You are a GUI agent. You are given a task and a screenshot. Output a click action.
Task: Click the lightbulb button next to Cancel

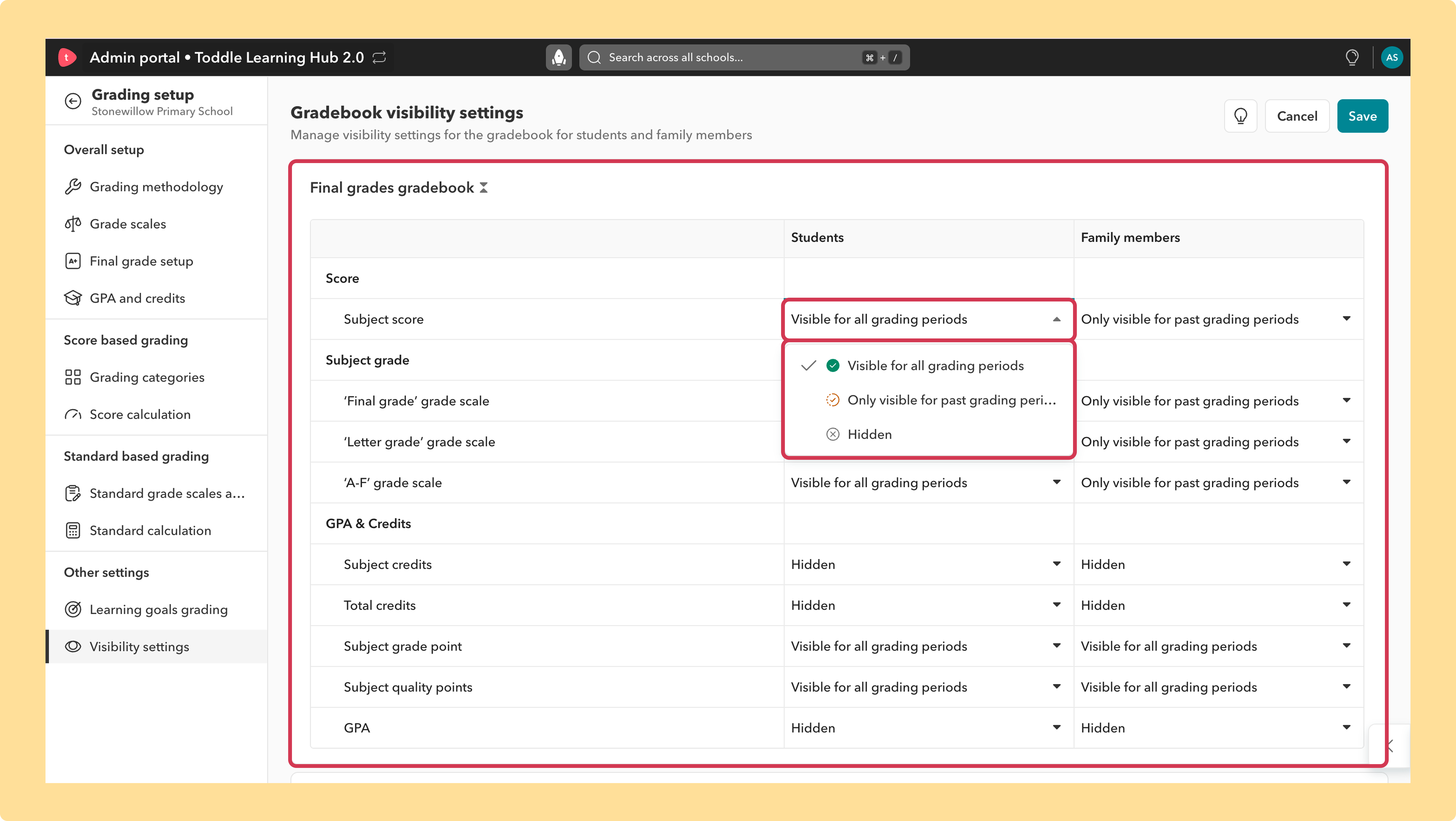tap(1241, 116)
